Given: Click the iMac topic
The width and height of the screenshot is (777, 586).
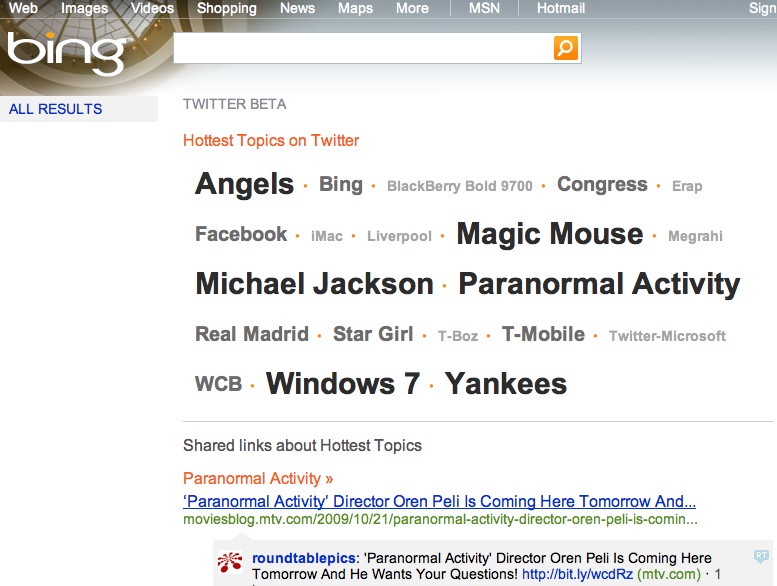Looking at the screenshot, I should coord(327,236).
